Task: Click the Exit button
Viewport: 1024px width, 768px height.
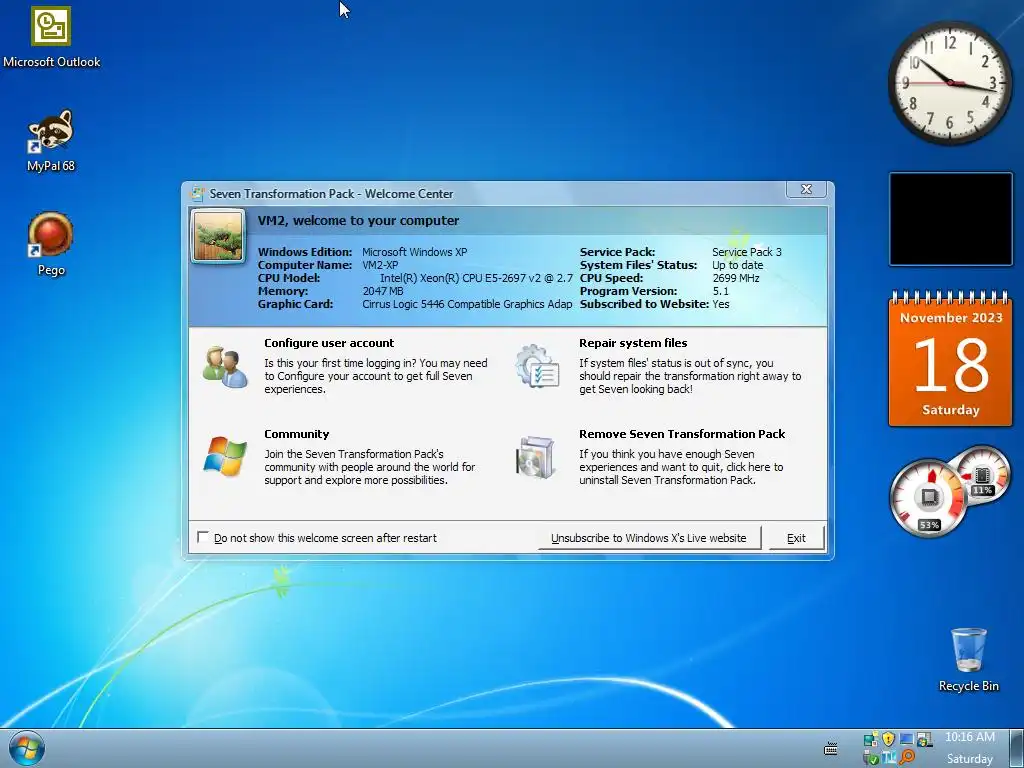Action: (x=796, y=538)
